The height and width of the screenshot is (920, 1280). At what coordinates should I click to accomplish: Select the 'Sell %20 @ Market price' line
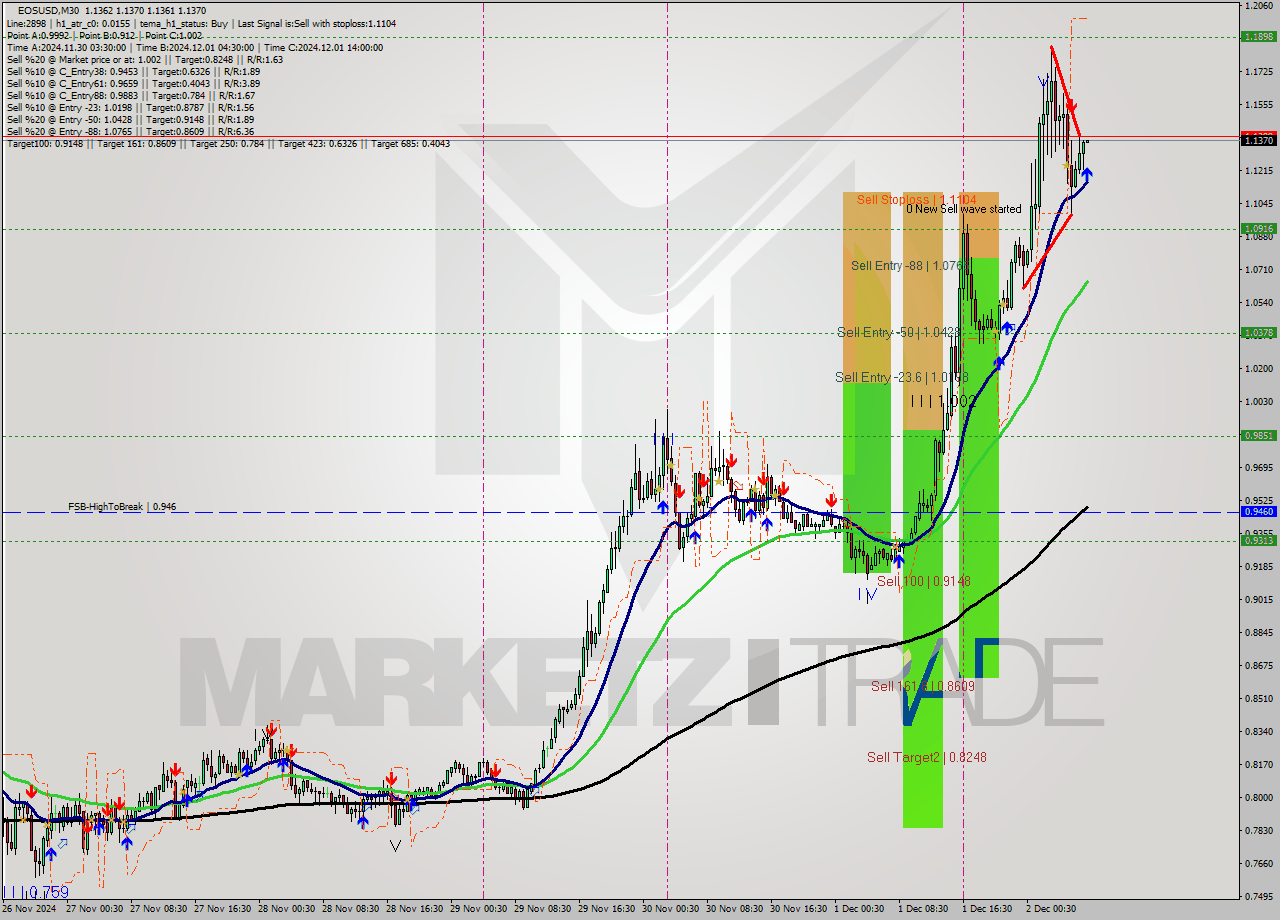tap(144, 59)
